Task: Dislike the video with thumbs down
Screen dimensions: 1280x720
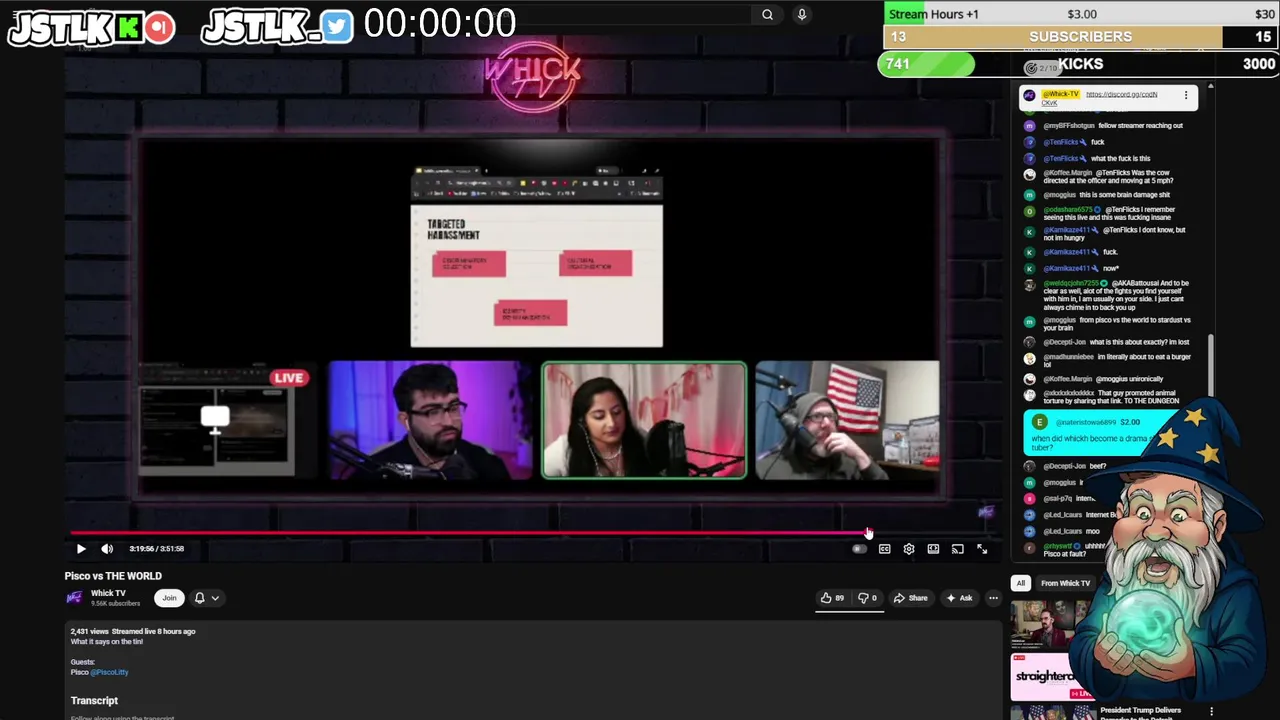Action: (868, 598)
